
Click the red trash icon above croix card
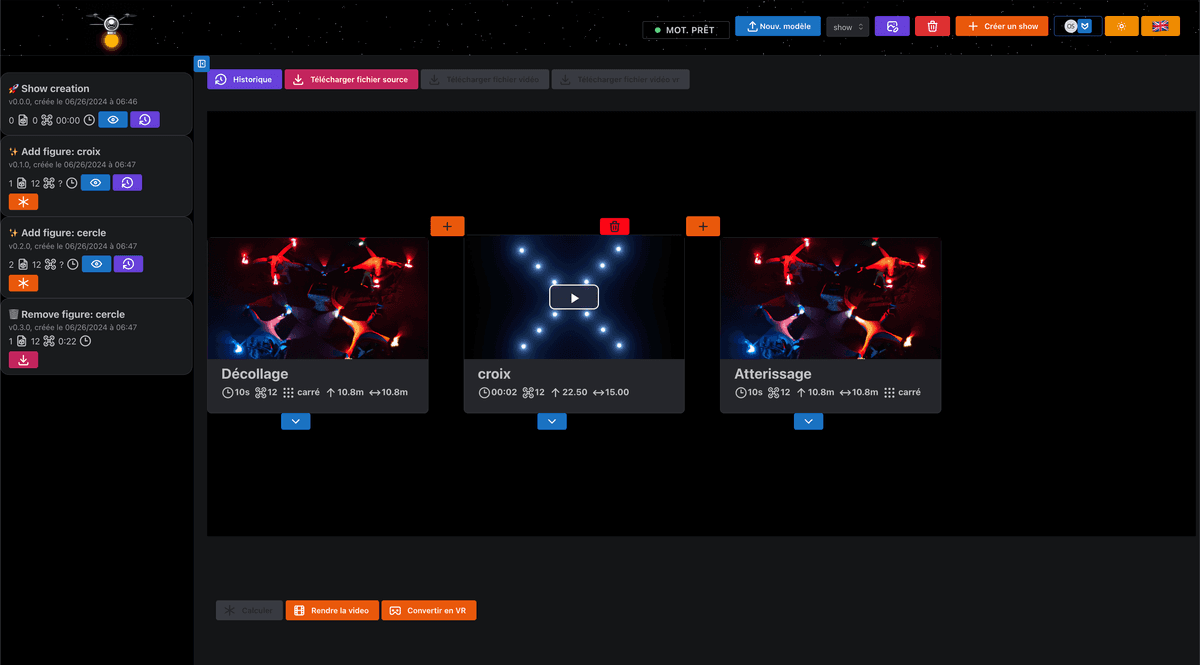coord(614,227)
